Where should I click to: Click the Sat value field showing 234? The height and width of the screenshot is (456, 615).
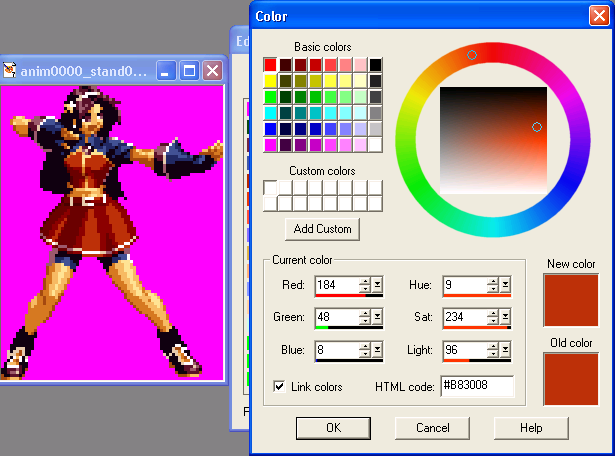465,317
